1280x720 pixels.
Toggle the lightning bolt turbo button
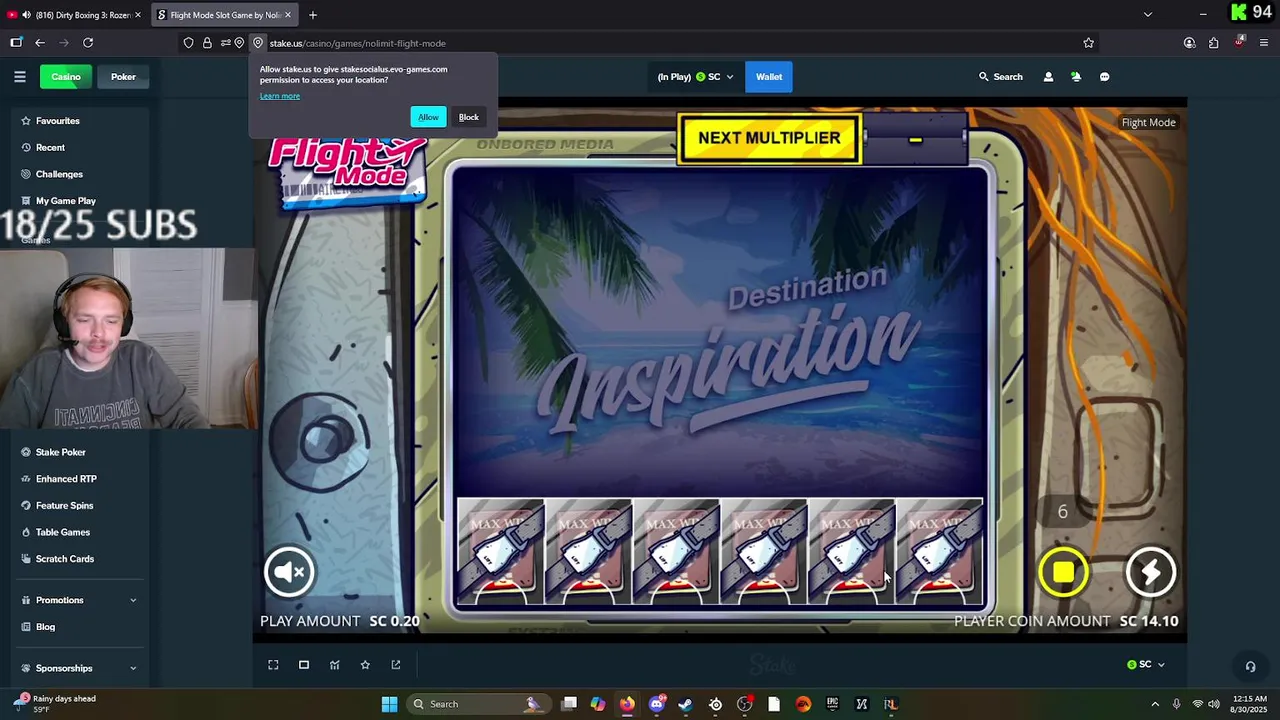tap(1150, 571)
